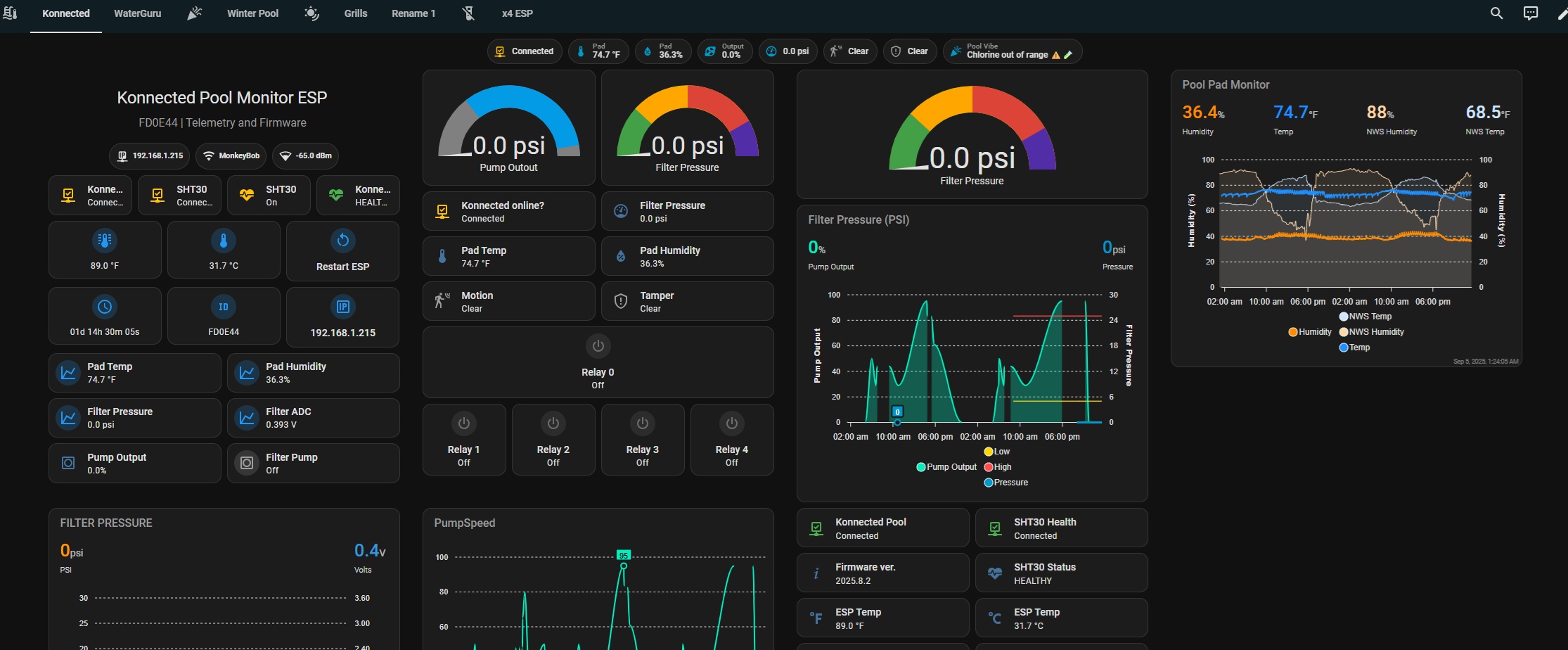
Task: Click the Tamper shield icon
Action: point(621,301)
